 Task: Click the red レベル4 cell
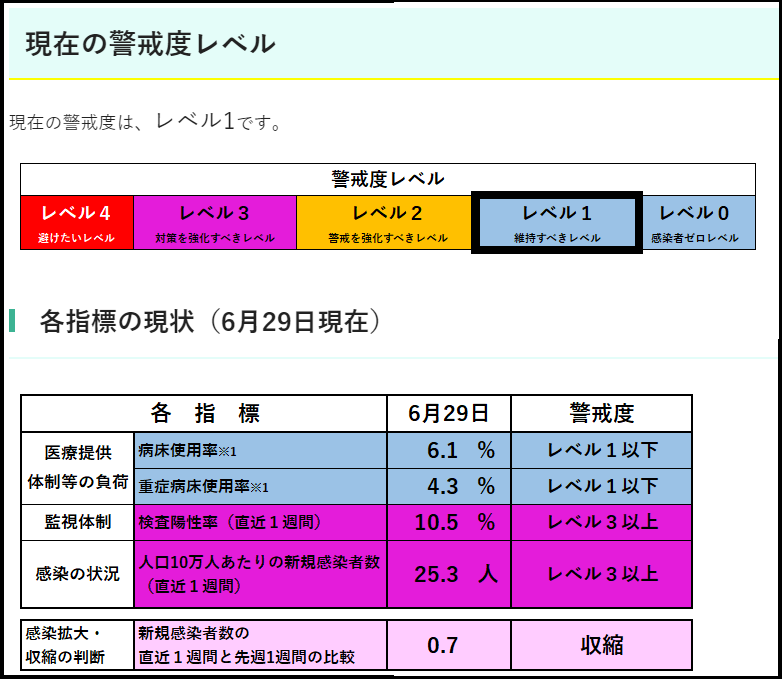point(77,222)
